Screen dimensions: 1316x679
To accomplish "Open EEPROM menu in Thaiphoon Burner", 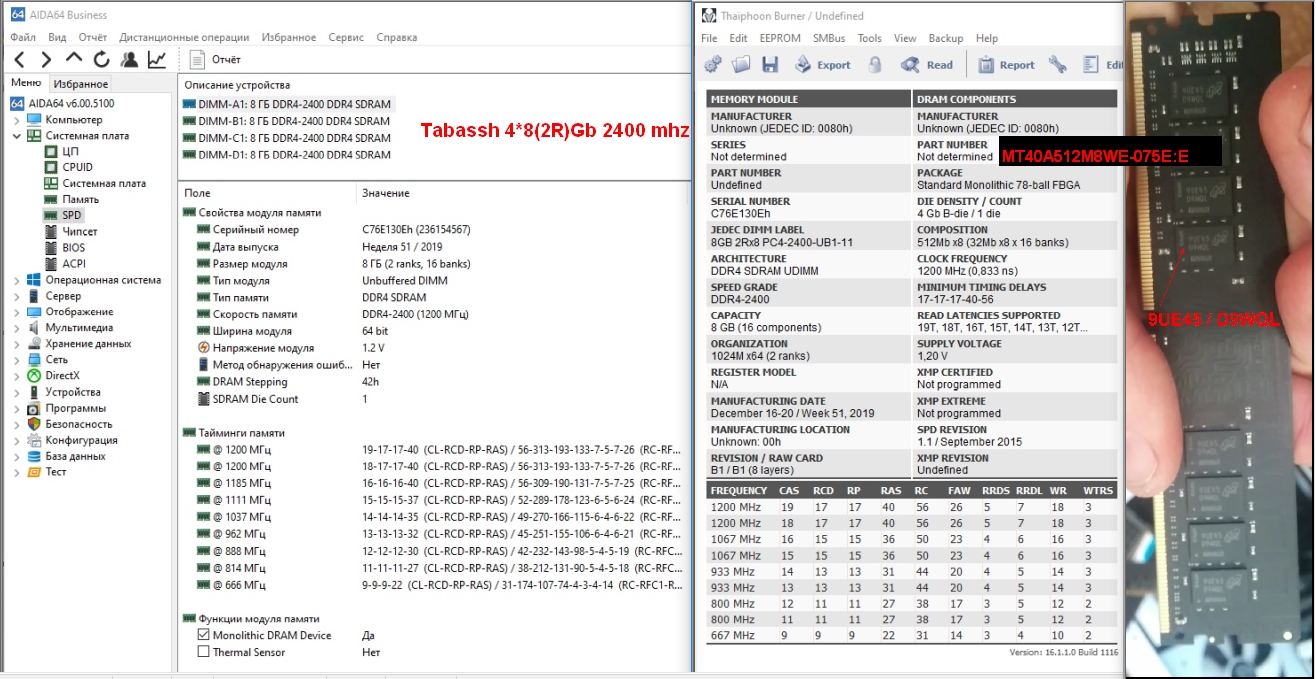I will pyautogui.click(x=780, y=38).
